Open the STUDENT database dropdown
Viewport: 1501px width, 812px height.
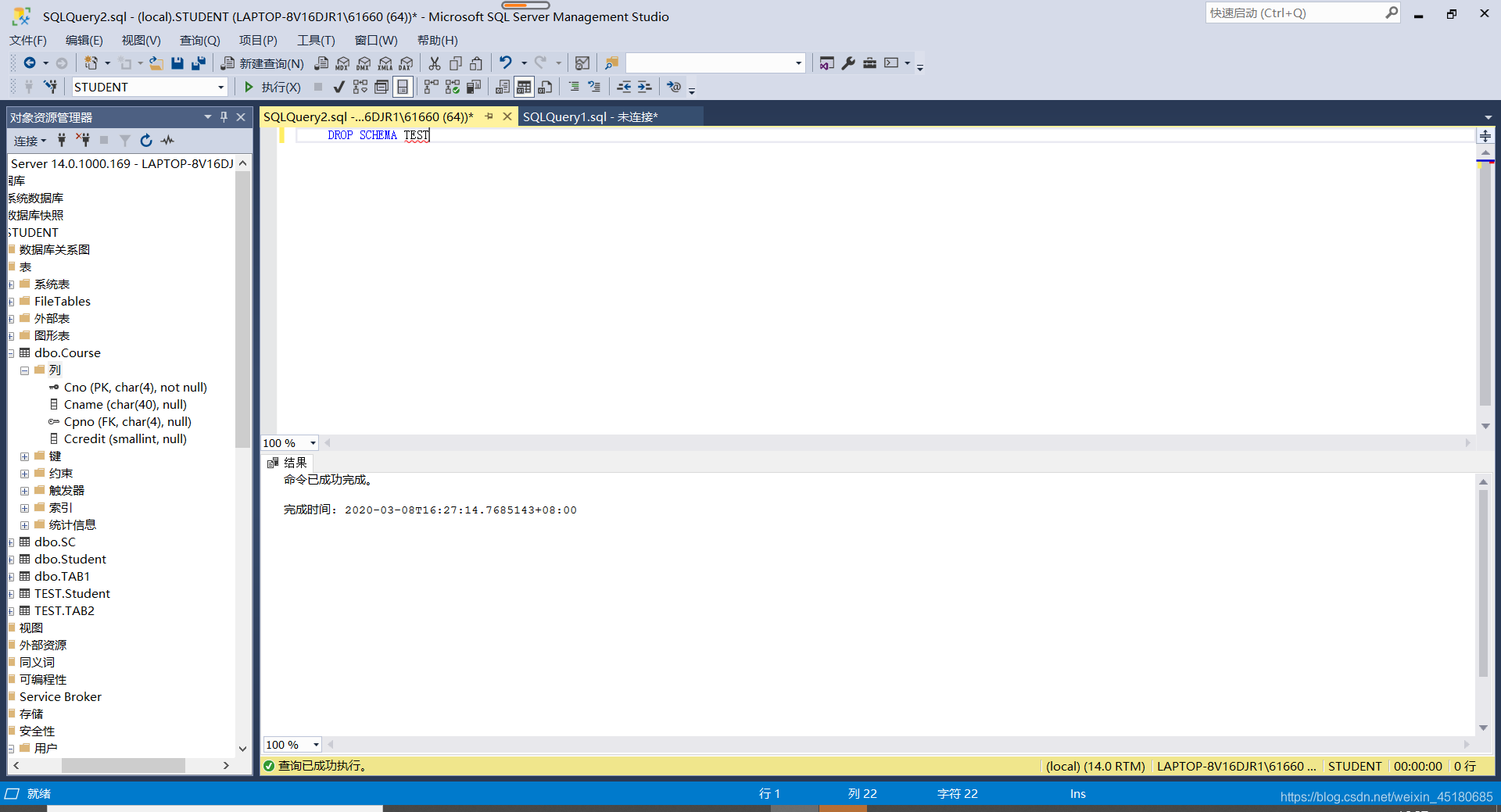point(220,87)
